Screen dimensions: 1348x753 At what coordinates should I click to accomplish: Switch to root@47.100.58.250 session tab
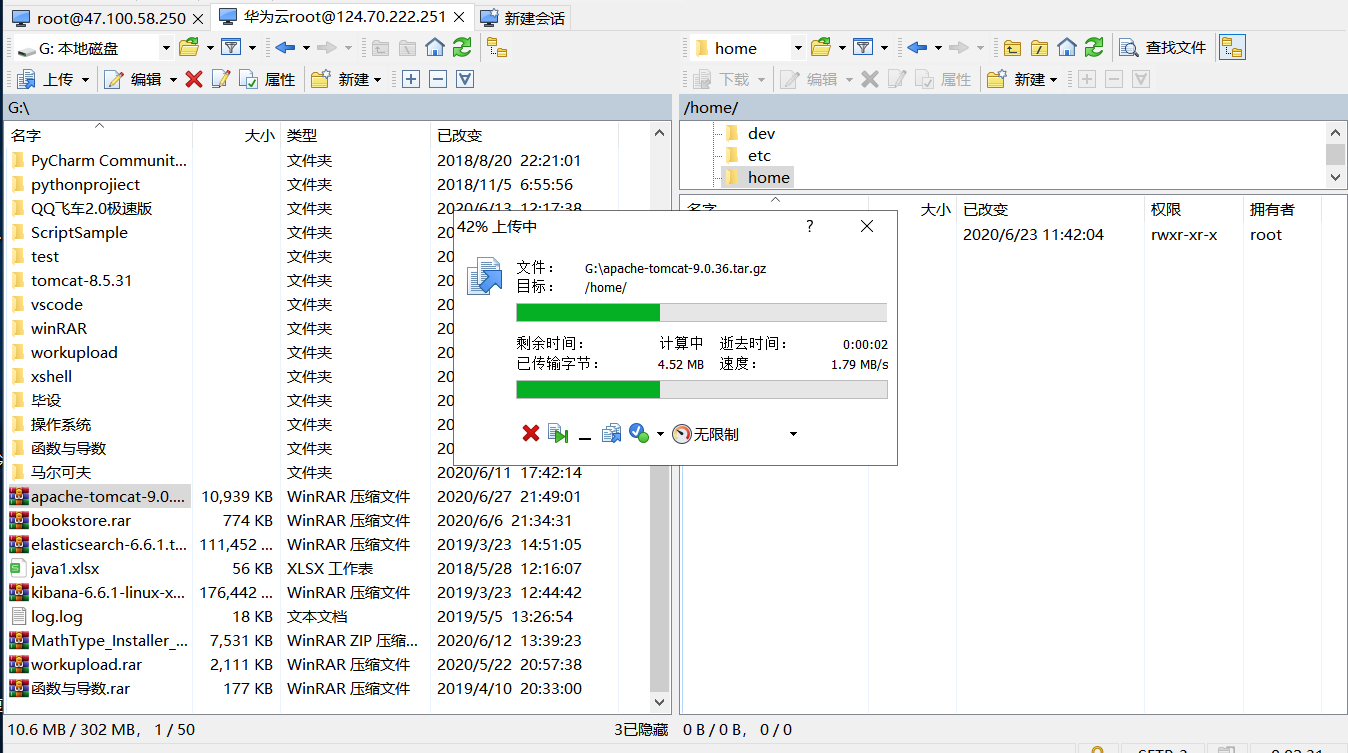pyautogui.click(x=109, y=17)
